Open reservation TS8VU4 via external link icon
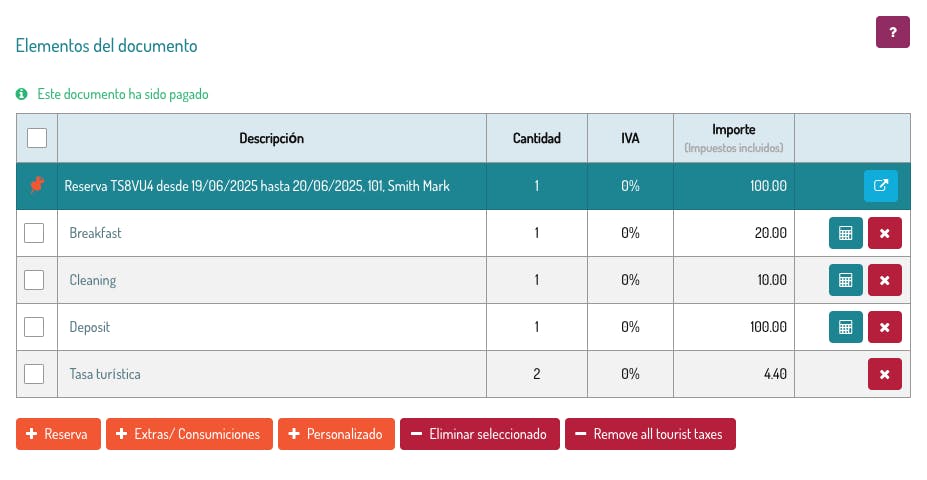Screen dimensions: 927x480 pyautogui.click(x=881, y=186)
